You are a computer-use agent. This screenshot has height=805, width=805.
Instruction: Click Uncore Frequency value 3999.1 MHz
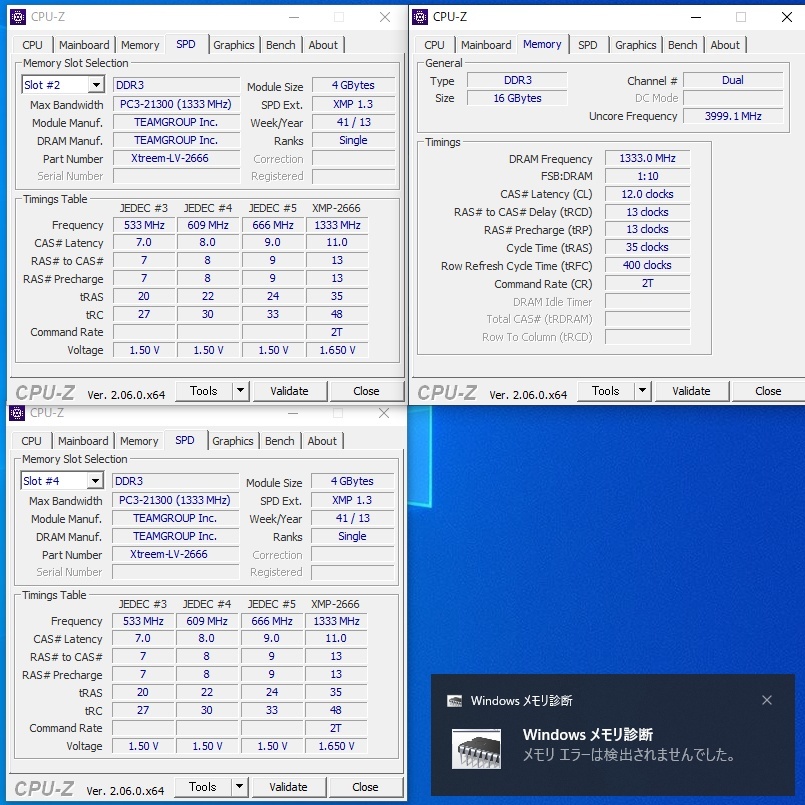pyautogui.click(x=733, y=116)
